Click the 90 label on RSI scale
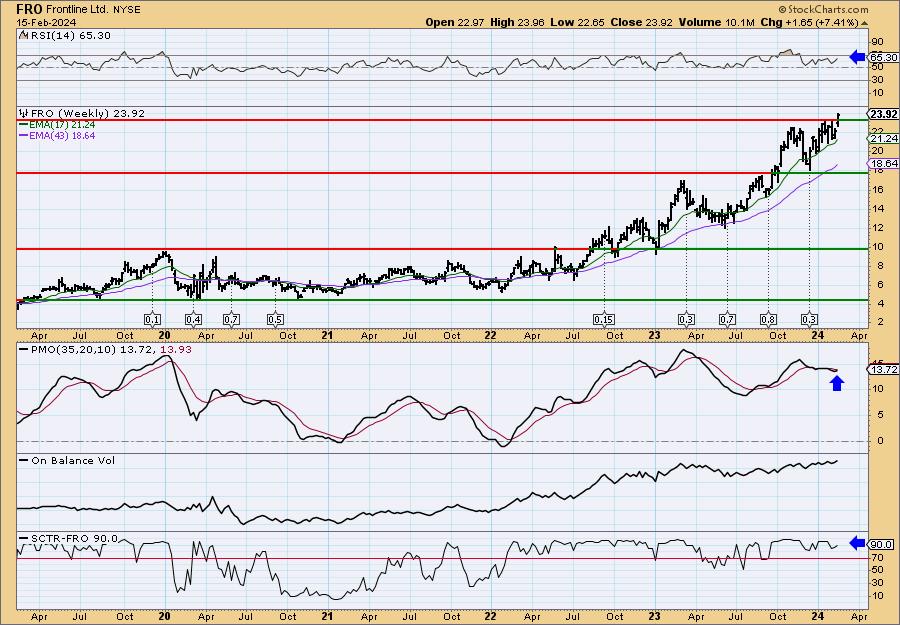Screen dimensions: 900x625 (x=877, y=42)
